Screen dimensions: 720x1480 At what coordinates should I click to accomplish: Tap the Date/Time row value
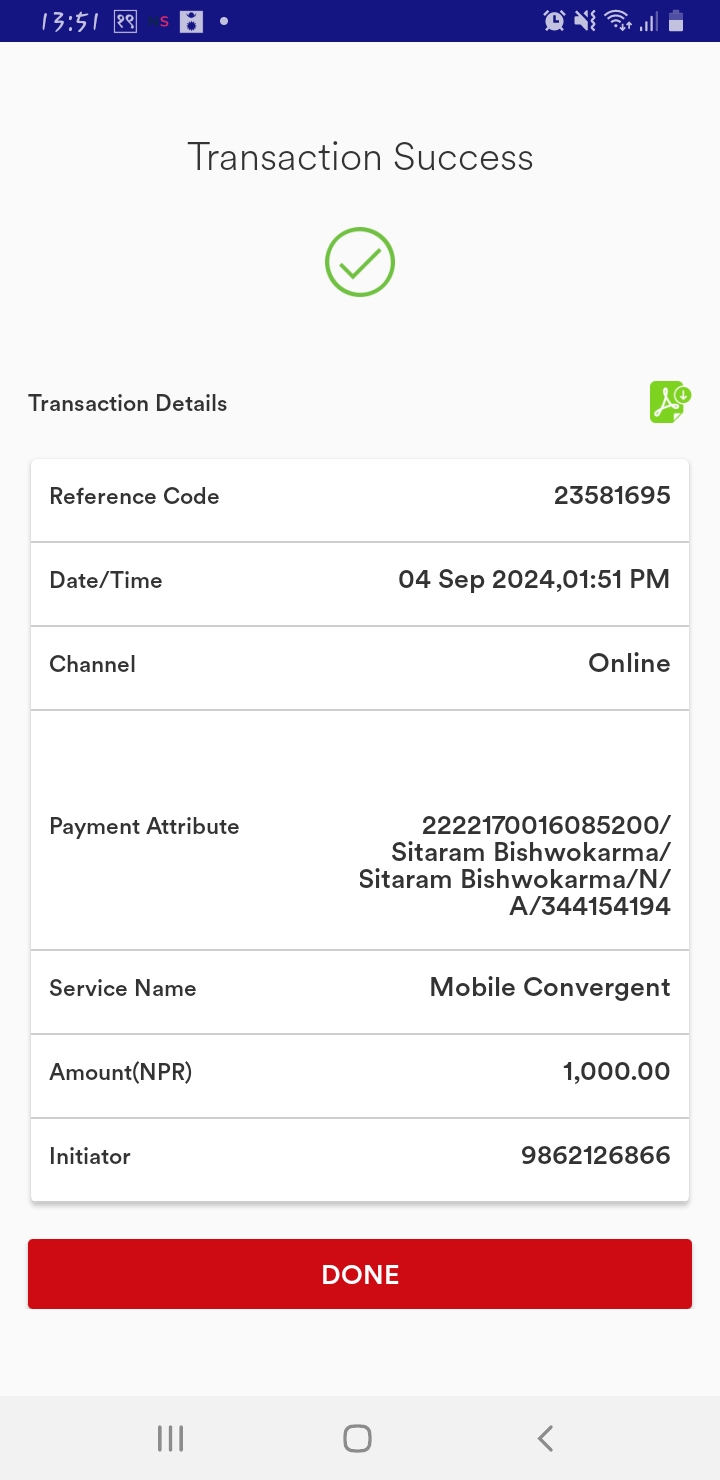click(534, 580)
